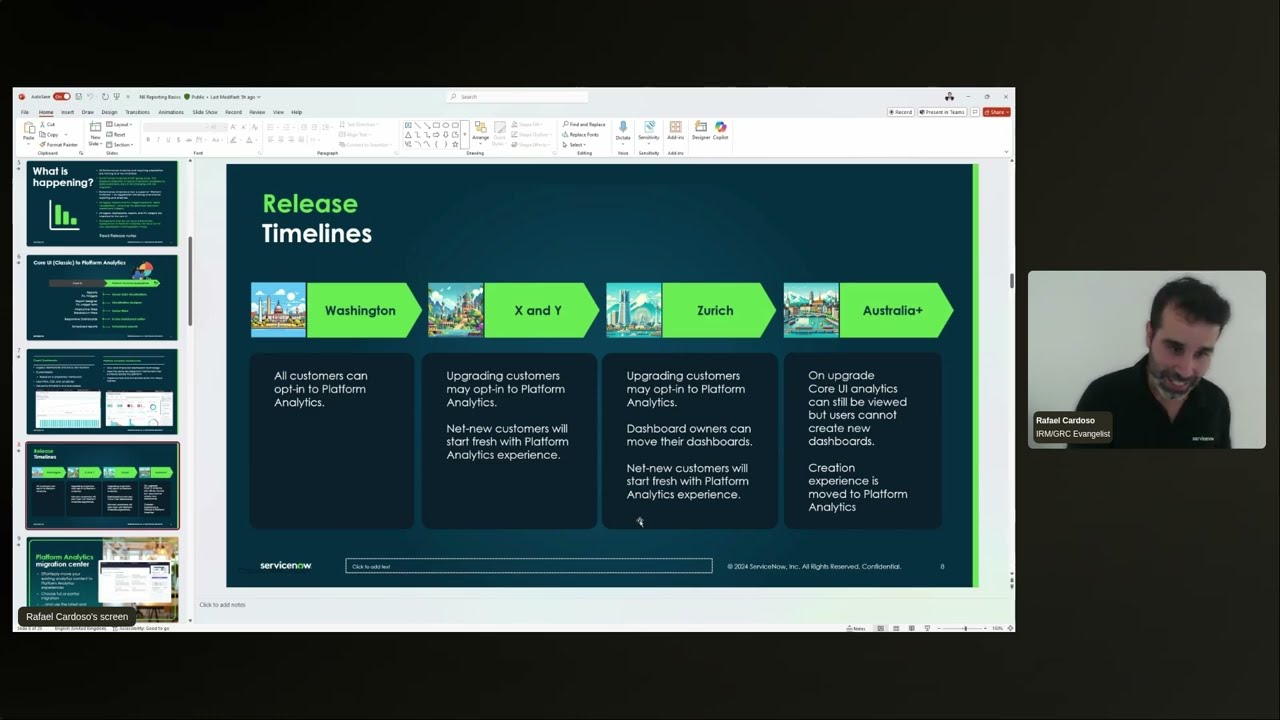1280x720 pixels.
Task: Open the Select dropdown in Editing
Action: [x=574, y=145]
